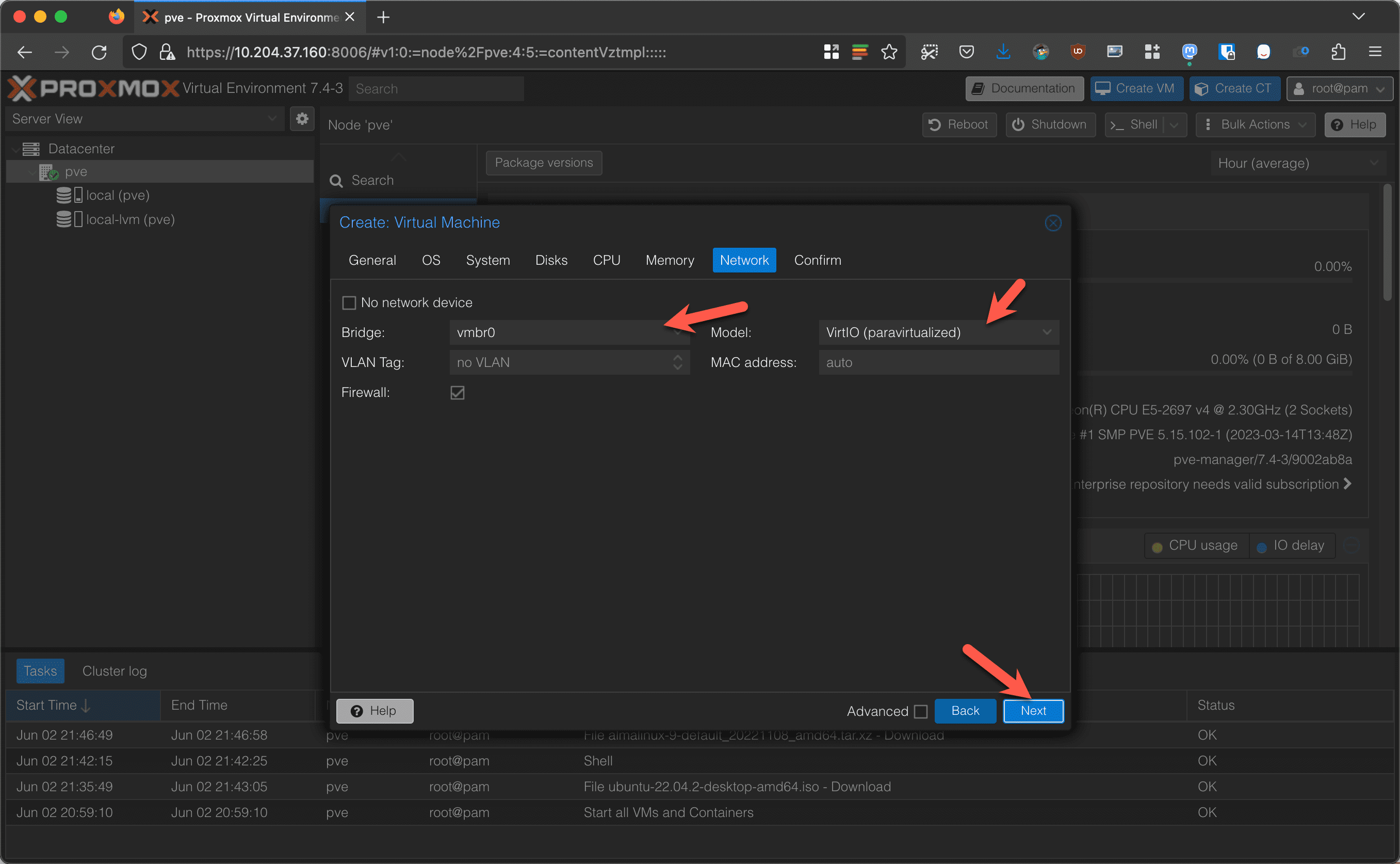Click the browser back arrow
This screenshot has width=1400, height=864.
pos(25,52)
